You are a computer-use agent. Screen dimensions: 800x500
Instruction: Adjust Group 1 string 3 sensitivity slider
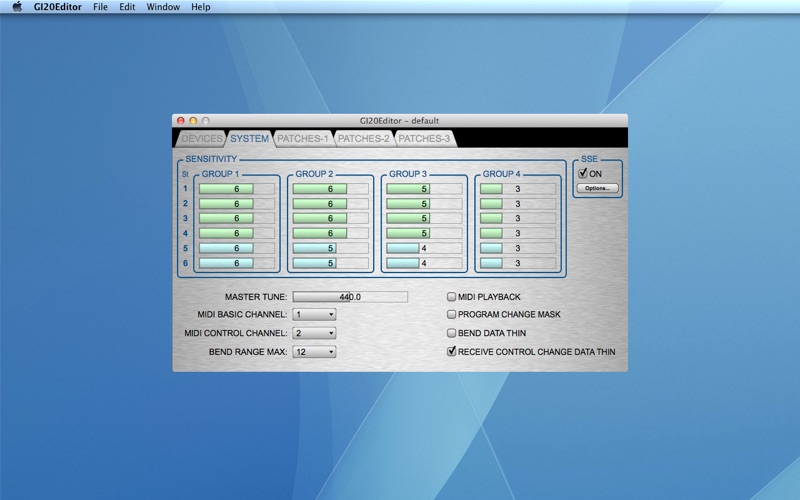237,218
